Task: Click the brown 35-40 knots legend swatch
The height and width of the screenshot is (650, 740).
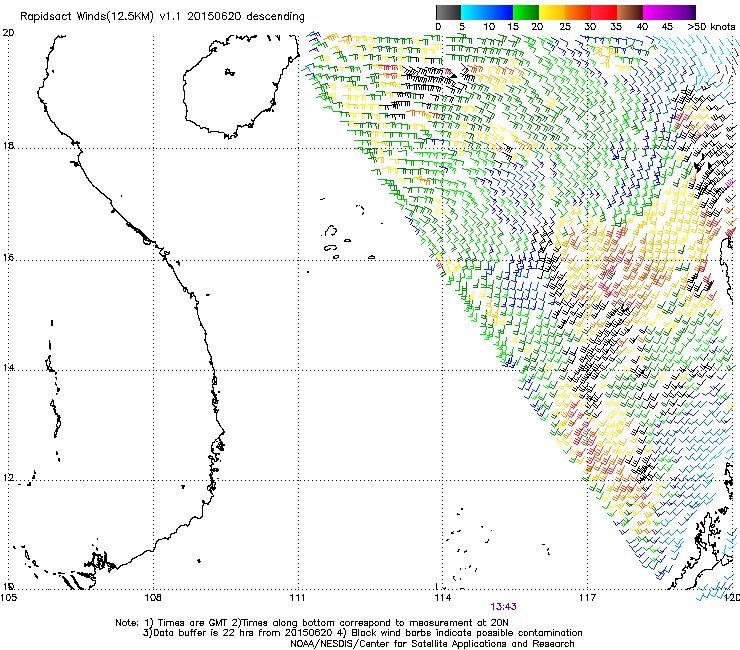Action: click(630, 12)
